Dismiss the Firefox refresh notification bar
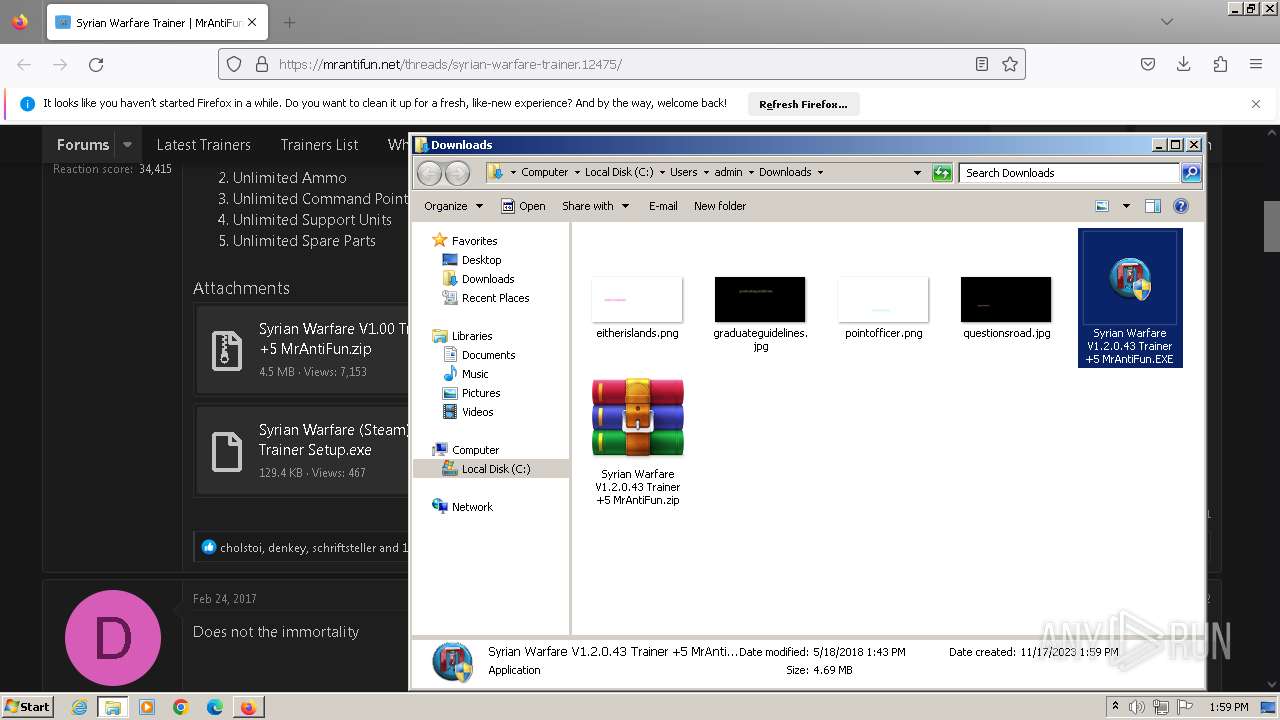1280x720 pixels. coord(1256,104)
